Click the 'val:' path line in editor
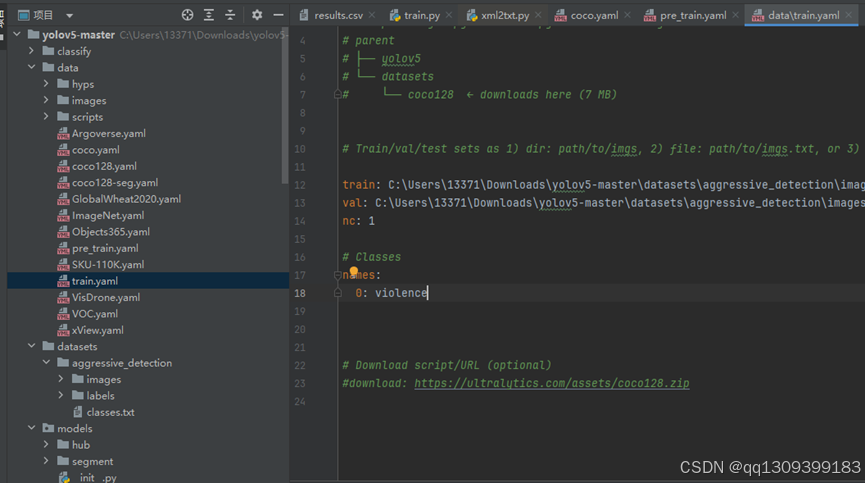The height and width of the screenshot is (483, 865). coord(604,203)
